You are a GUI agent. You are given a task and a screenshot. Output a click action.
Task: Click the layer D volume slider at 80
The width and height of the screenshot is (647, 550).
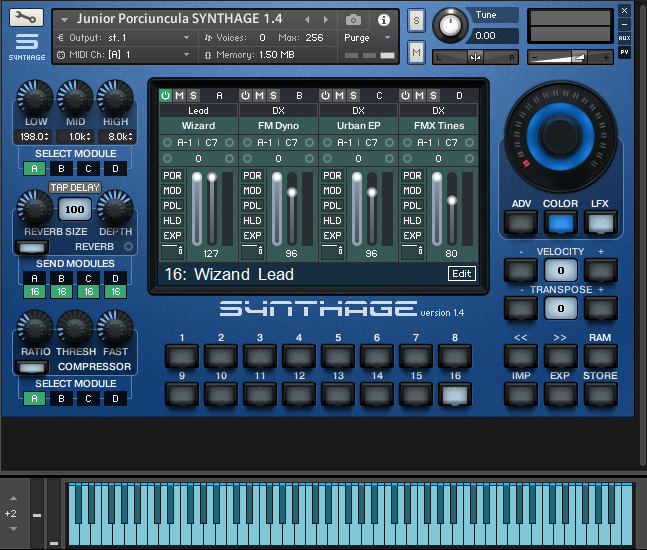pos(452,210)
